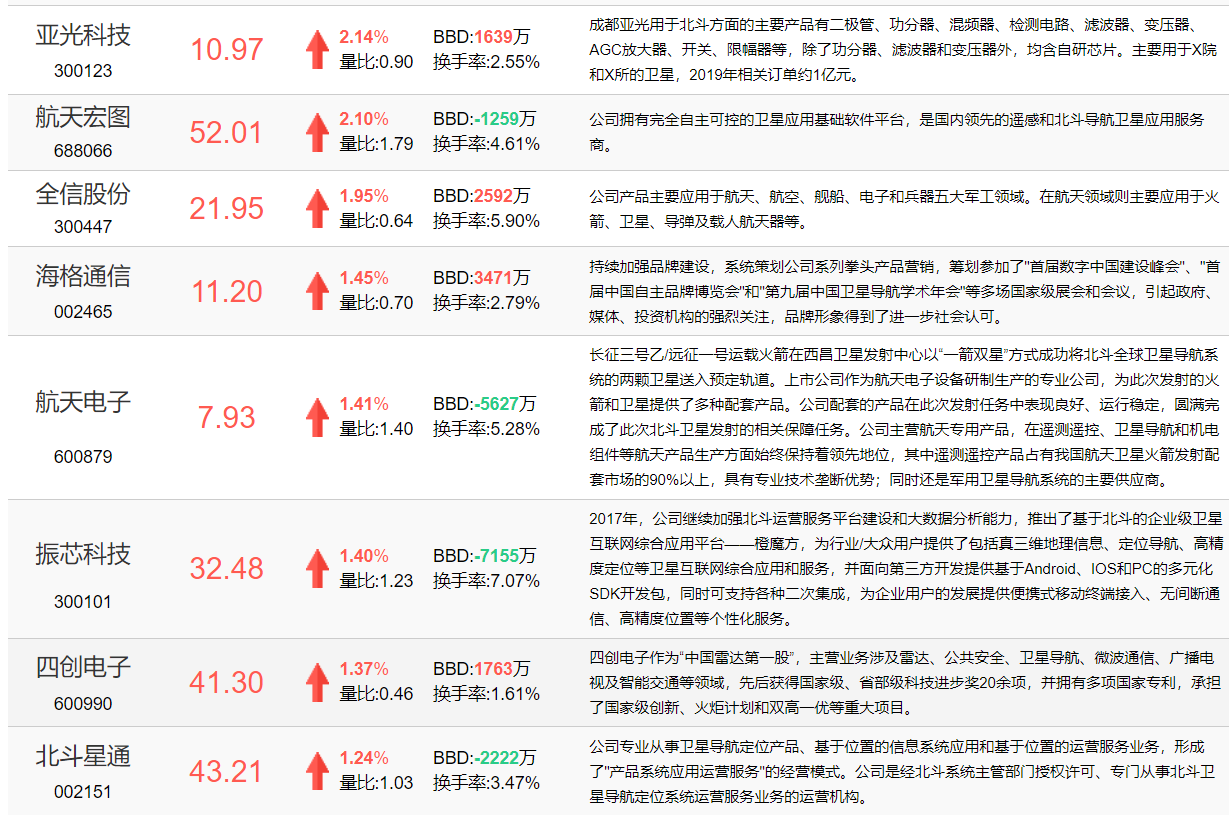1229x815 pixels.
Task: Select stock code 600879
Action: point(83,457)
